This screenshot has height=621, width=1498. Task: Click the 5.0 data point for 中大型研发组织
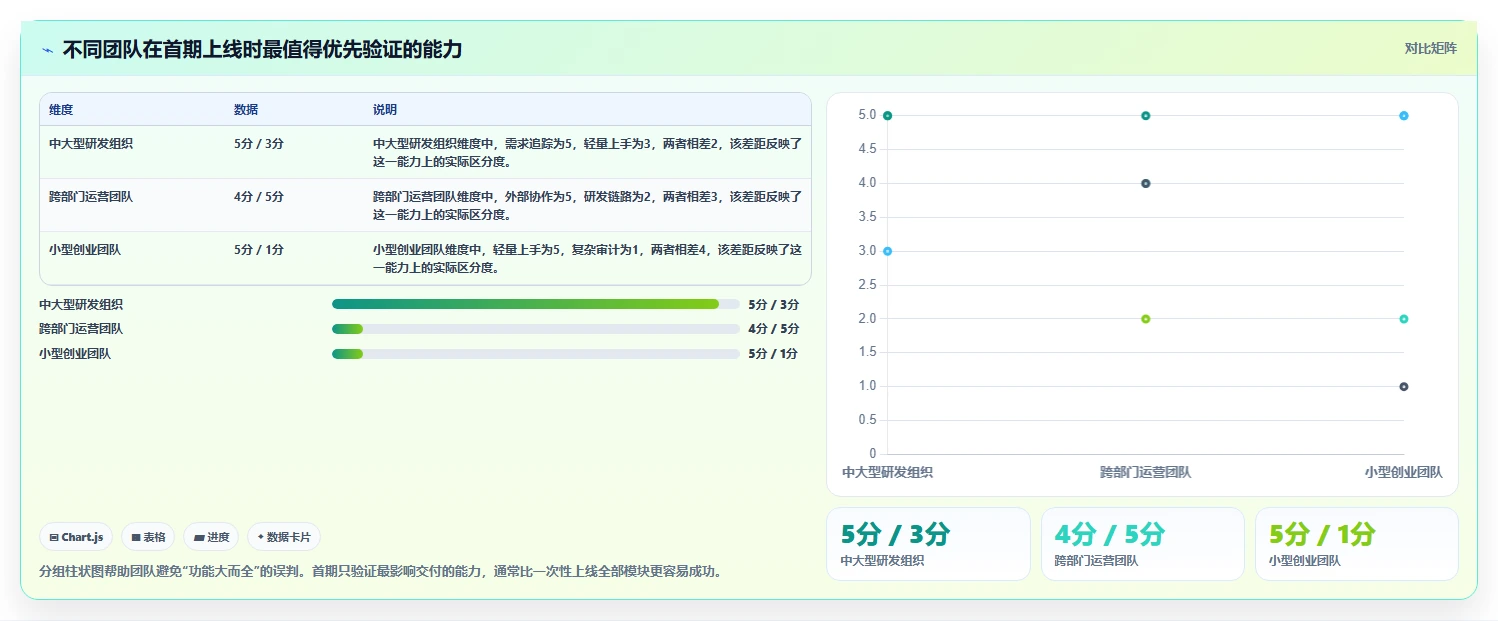pos(887,116)
